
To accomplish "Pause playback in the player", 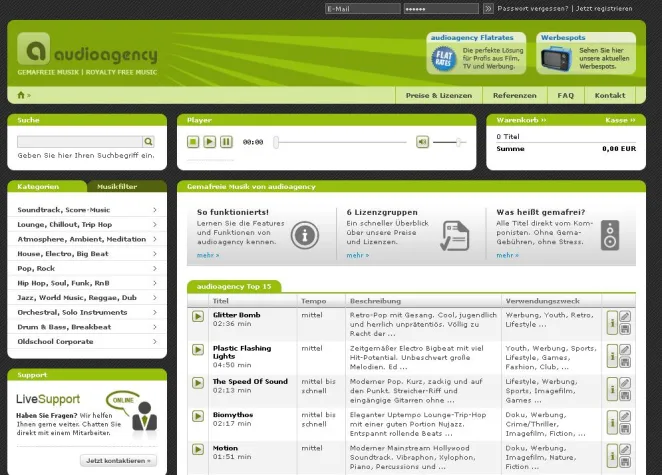I will (x=226, y=142).
